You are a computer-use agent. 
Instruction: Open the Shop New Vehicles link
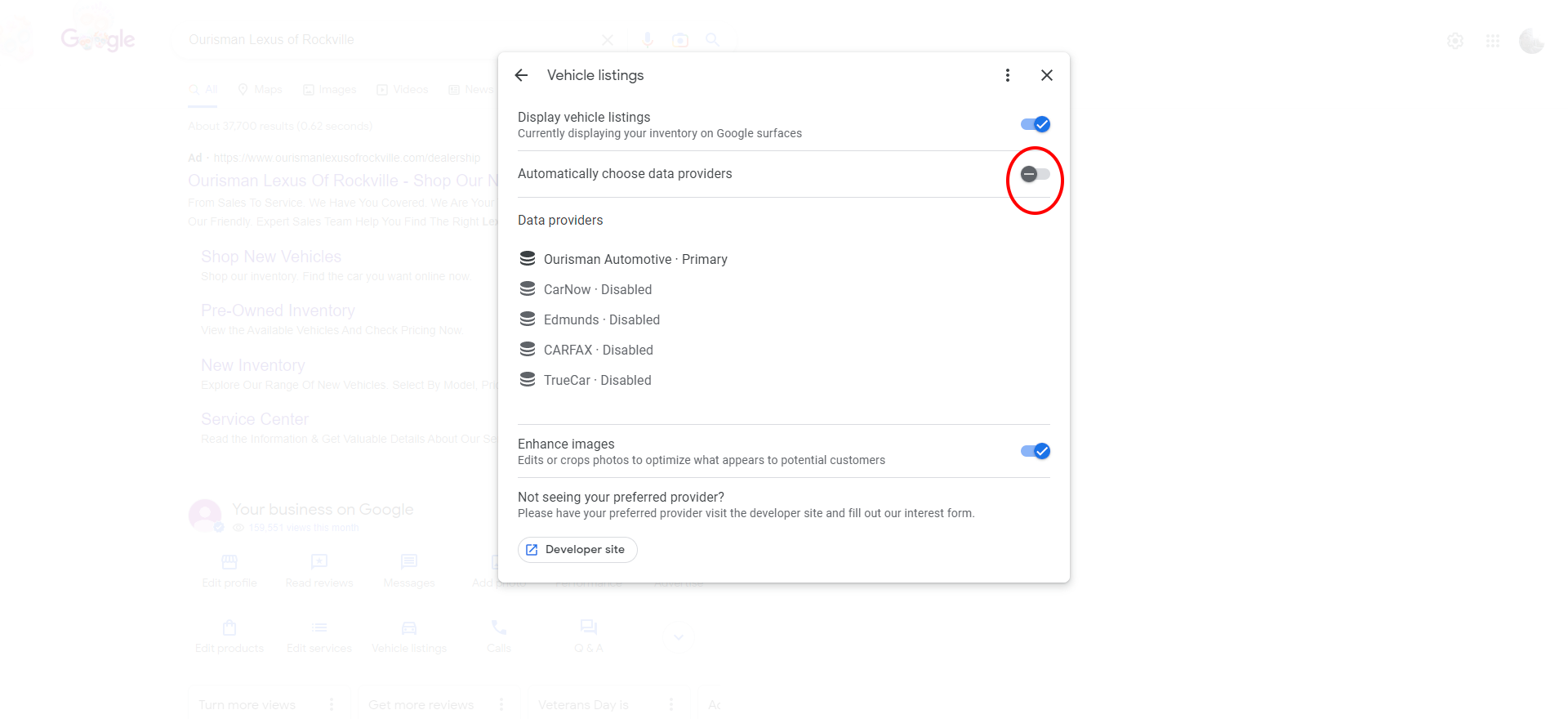(271, 257)
